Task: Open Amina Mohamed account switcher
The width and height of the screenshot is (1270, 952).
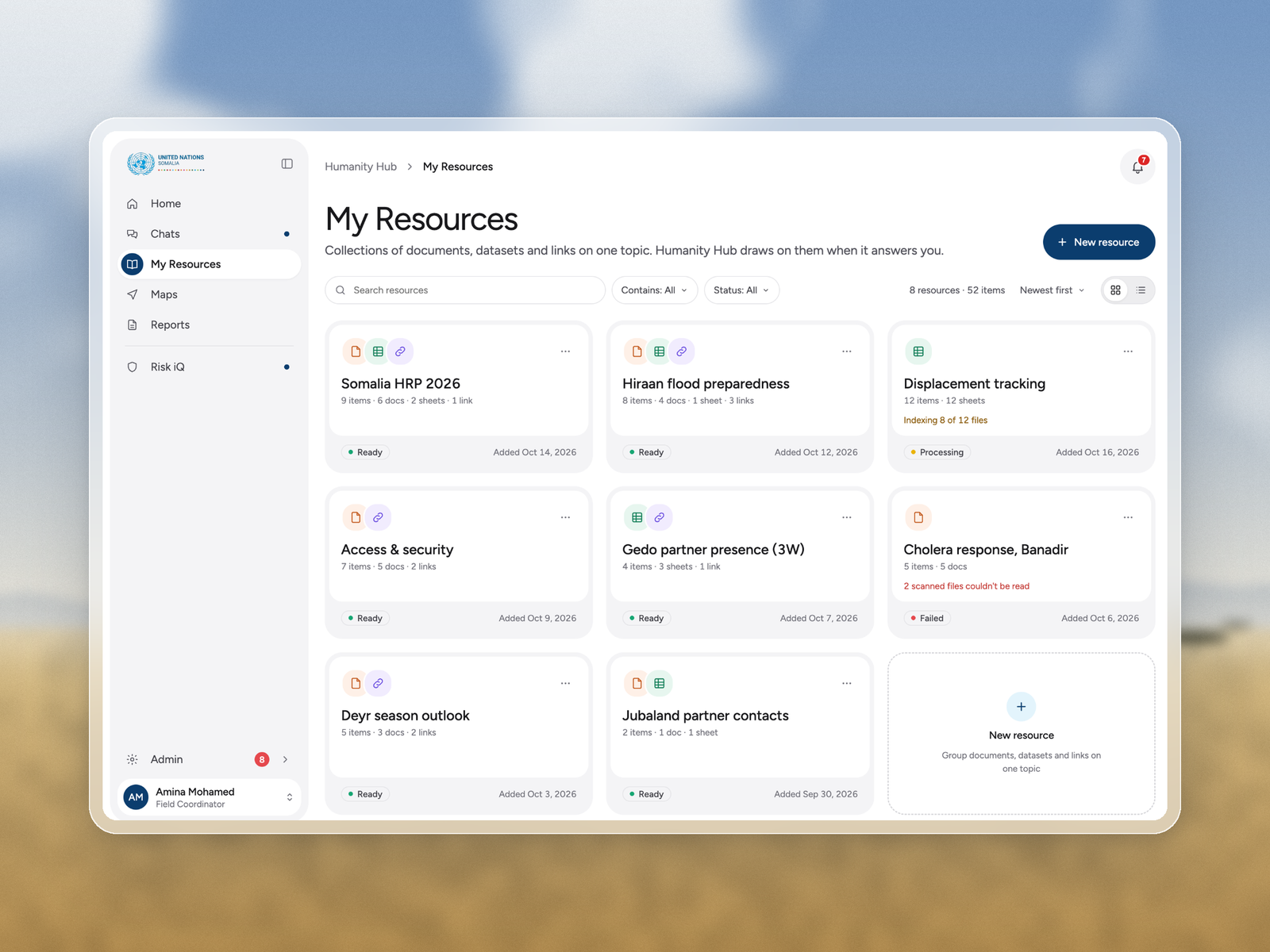Action: [x=210, y=797]
